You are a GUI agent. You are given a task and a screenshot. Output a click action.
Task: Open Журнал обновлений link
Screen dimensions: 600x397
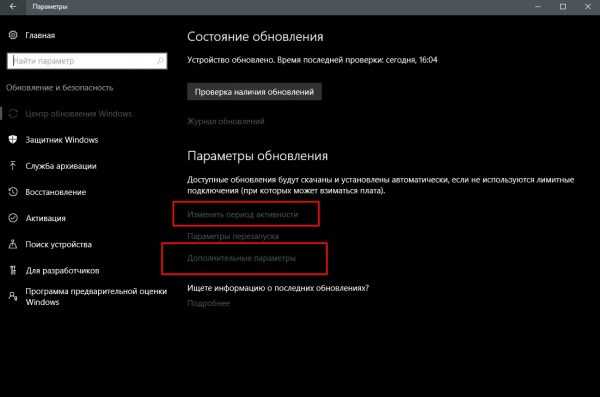[225, 122]
